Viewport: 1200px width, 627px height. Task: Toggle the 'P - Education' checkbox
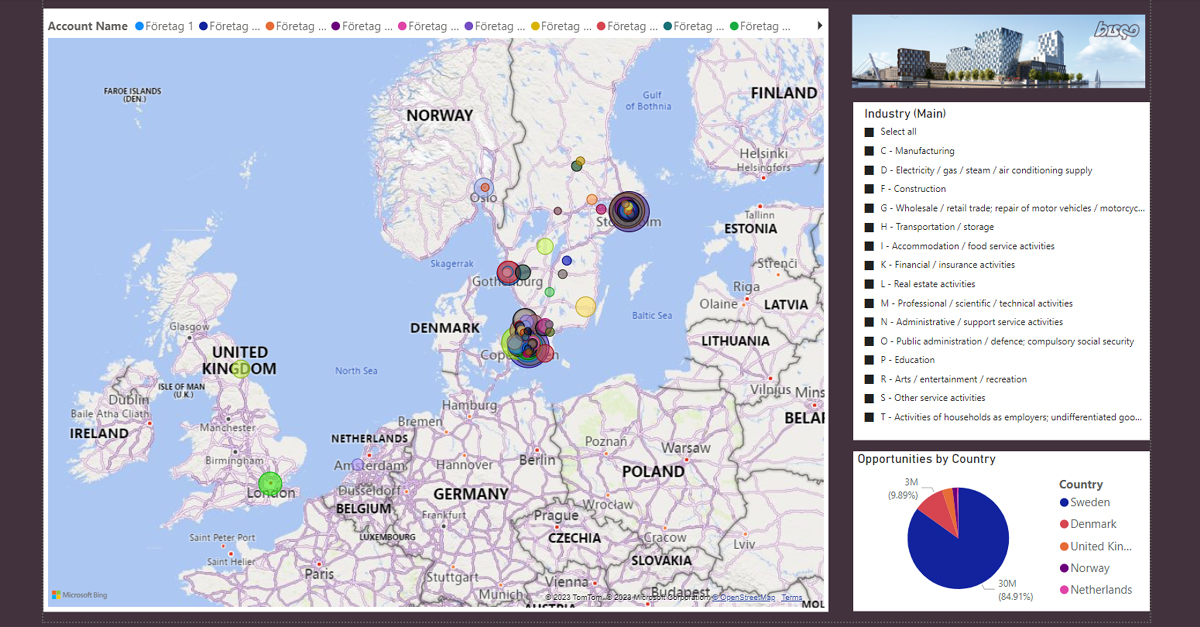coord(869,360)
